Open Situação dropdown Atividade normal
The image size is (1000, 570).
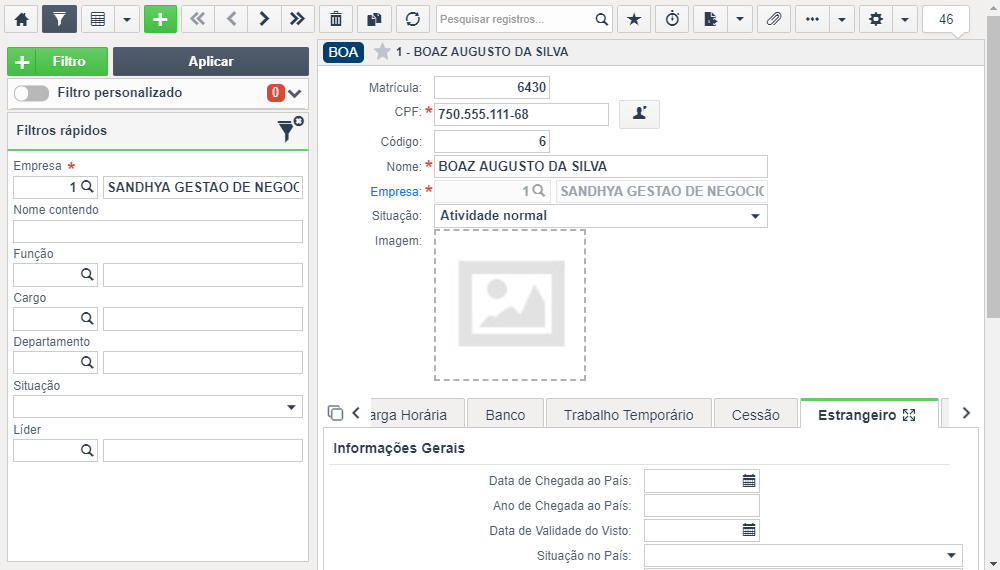[601, 216]
